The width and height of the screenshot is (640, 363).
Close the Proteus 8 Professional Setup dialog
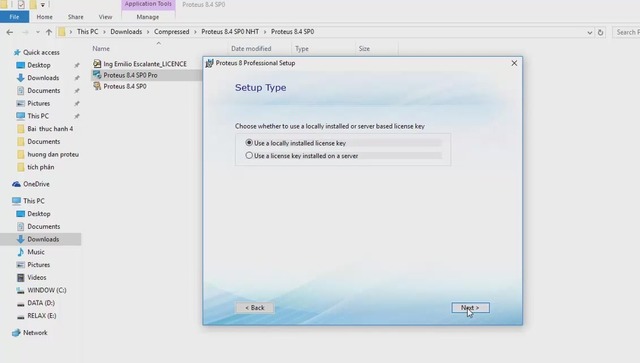click(x=514, y=63)
